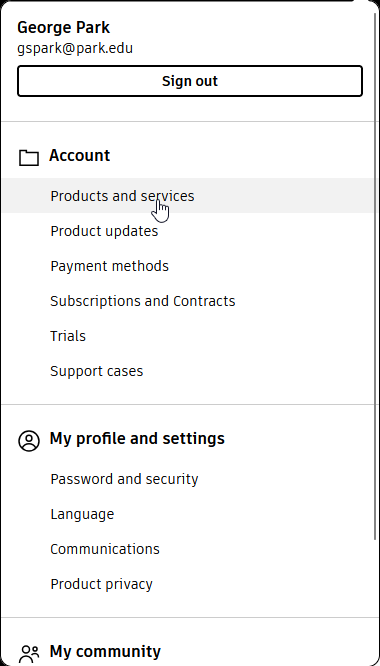
Task: Select the Trials menu entry
Action: pos(68,336)
